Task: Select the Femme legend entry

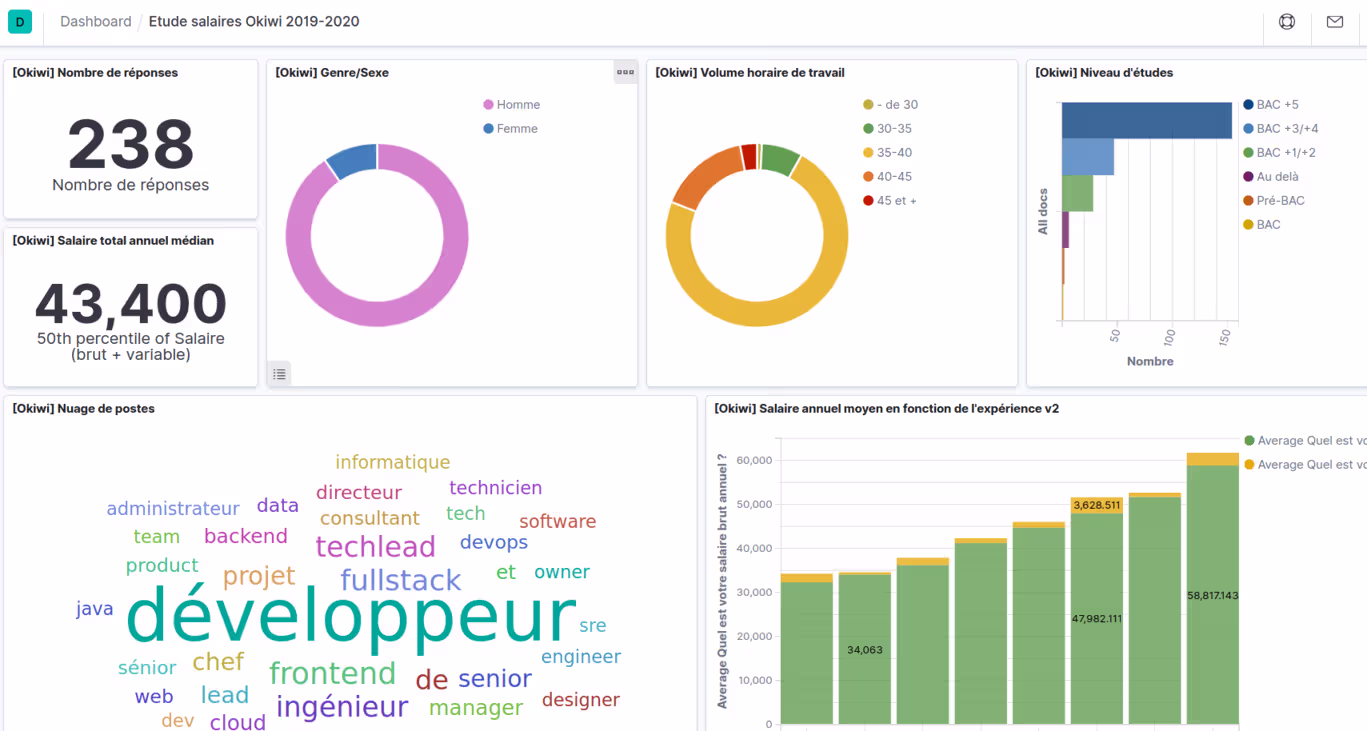Action: click(x=517, y=129)
